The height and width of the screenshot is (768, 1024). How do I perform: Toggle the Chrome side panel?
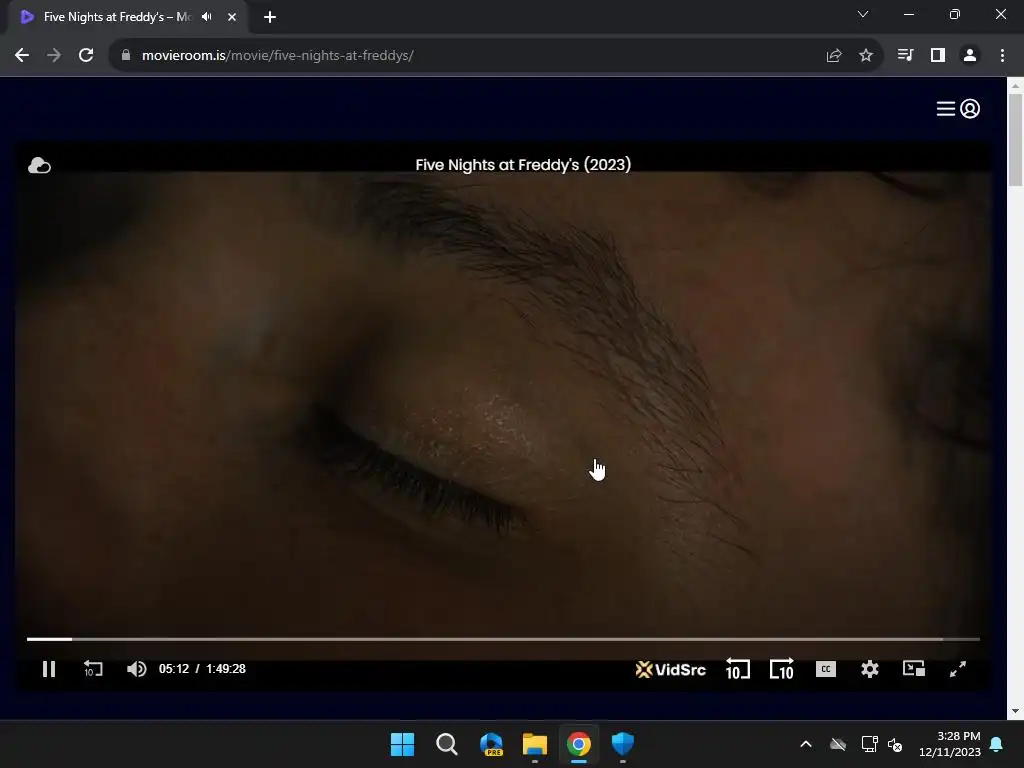coord(938,56)
